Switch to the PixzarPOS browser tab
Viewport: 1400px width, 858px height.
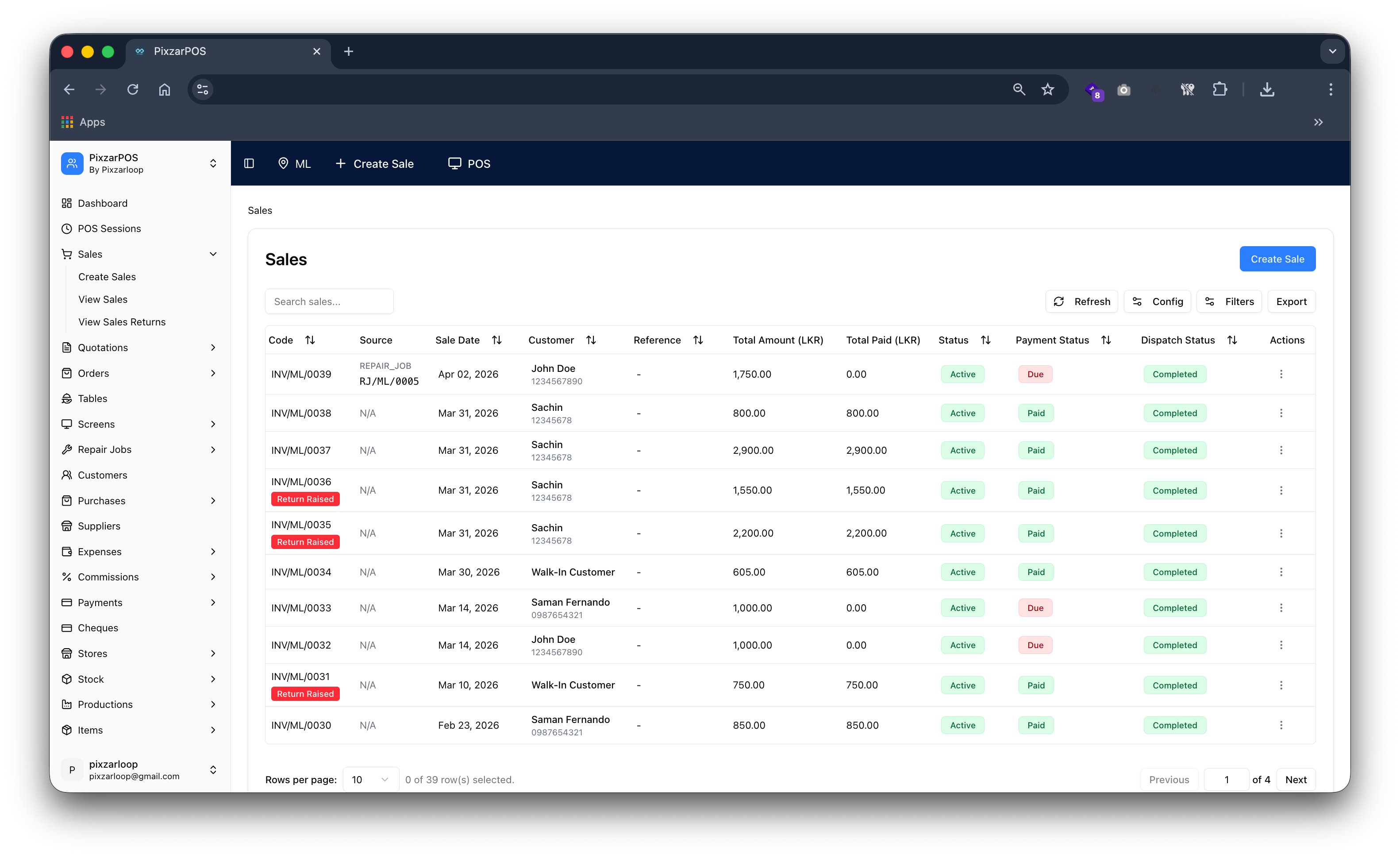[x=180, y=51]
